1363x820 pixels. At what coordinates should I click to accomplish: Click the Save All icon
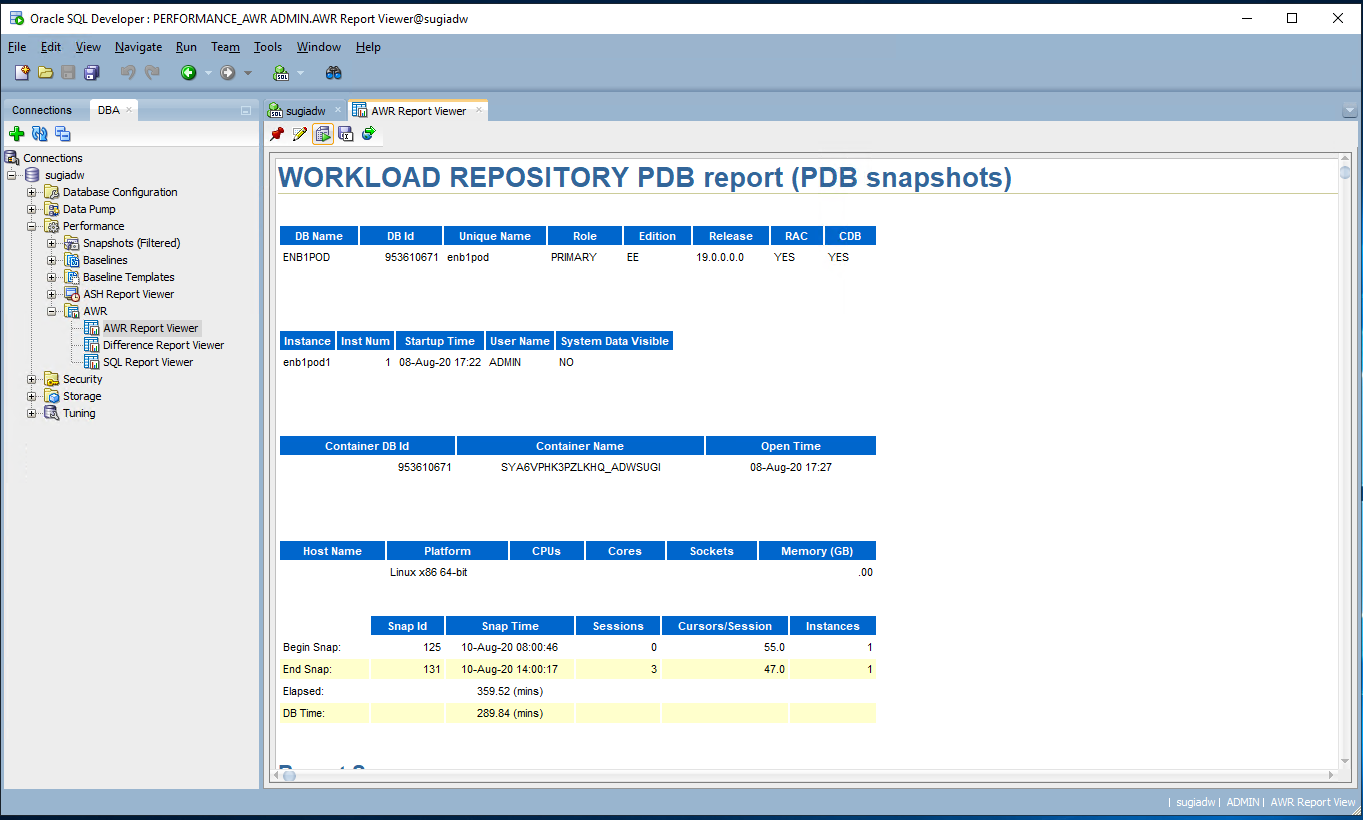[x=92, y=72]
